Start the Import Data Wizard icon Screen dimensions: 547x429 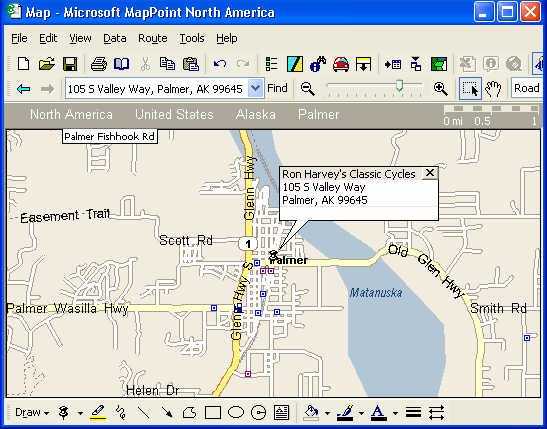(393, 64)
